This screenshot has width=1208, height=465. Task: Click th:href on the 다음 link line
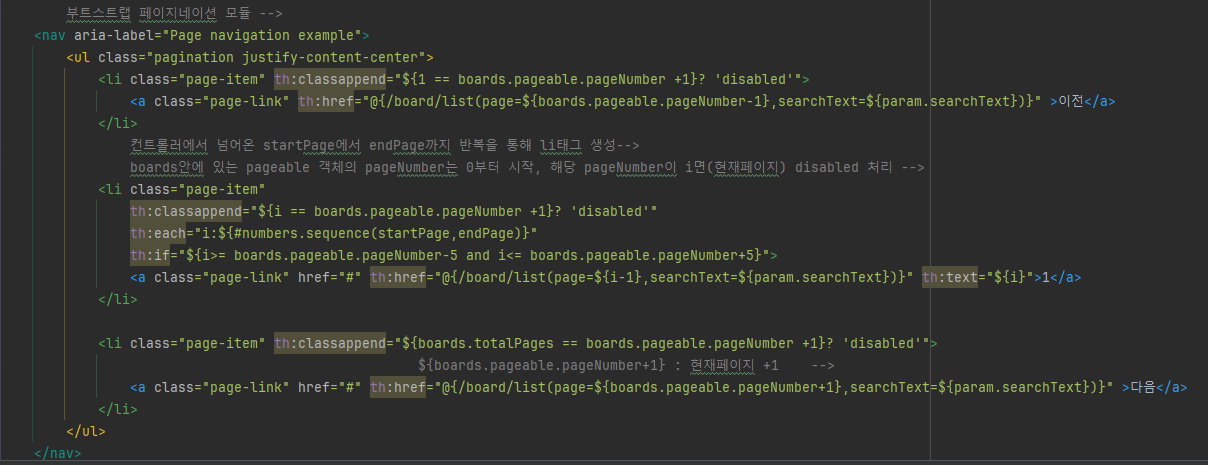tap(398, 387)
